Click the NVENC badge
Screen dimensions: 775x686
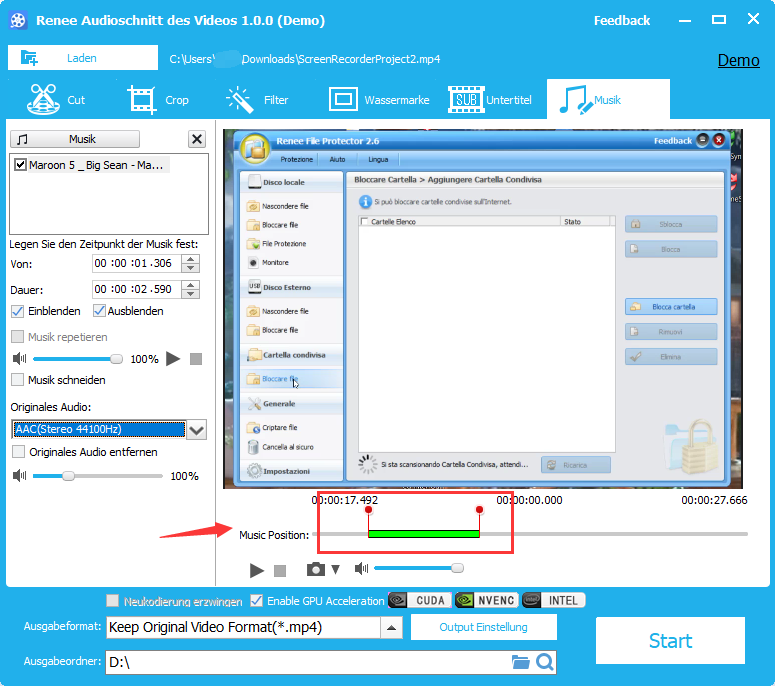tap(487, 600)
